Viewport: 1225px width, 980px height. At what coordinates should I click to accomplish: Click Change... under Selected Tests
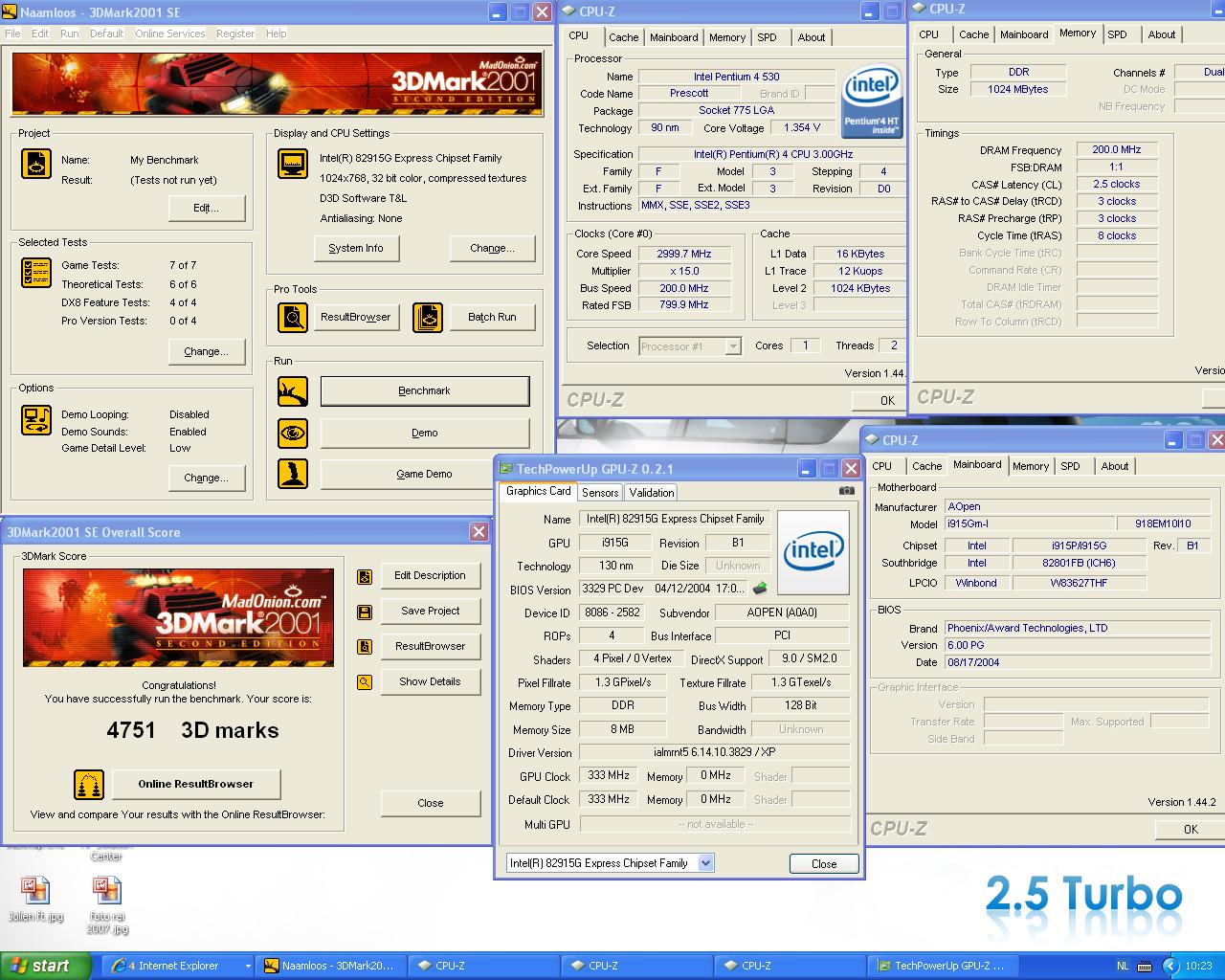tap(207, 351)
